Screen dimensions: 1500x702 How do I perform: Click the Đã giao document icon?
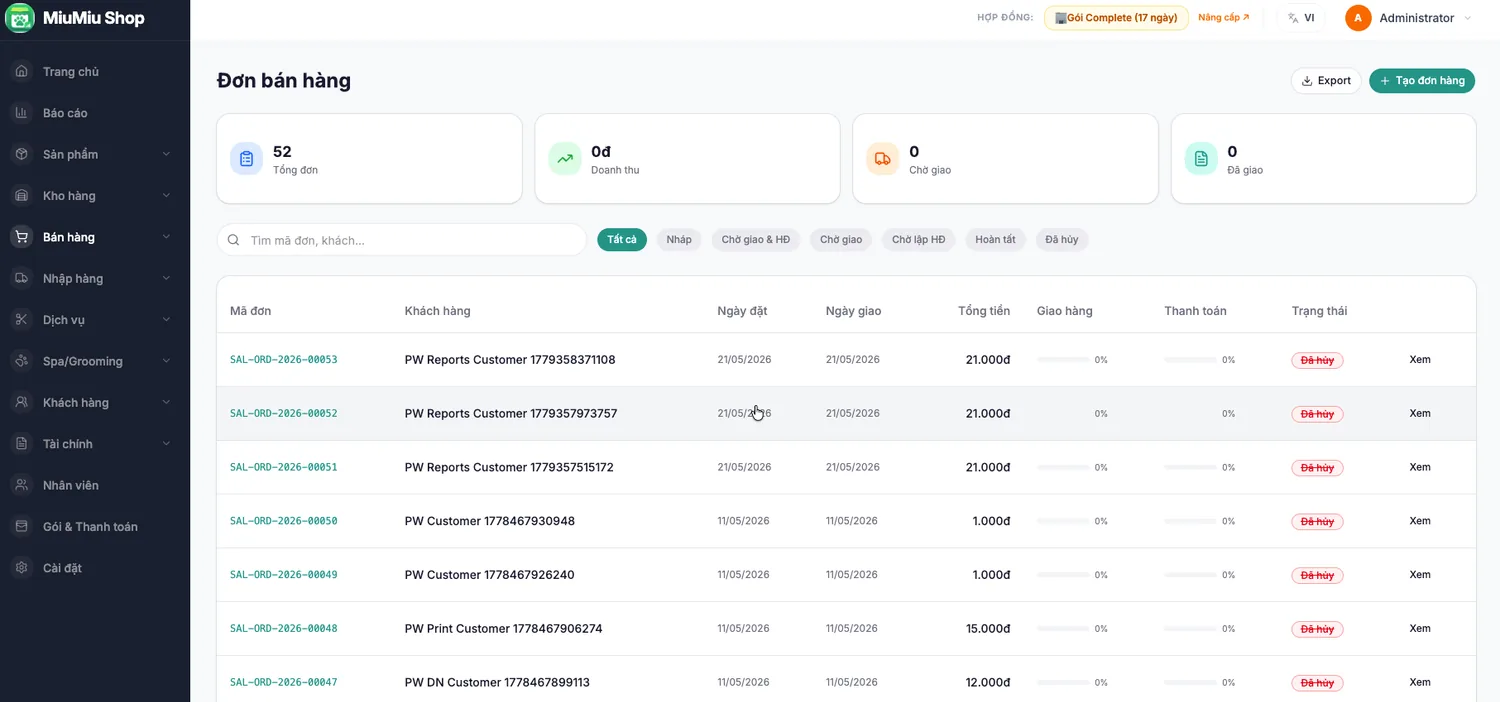click(1201, 159)
